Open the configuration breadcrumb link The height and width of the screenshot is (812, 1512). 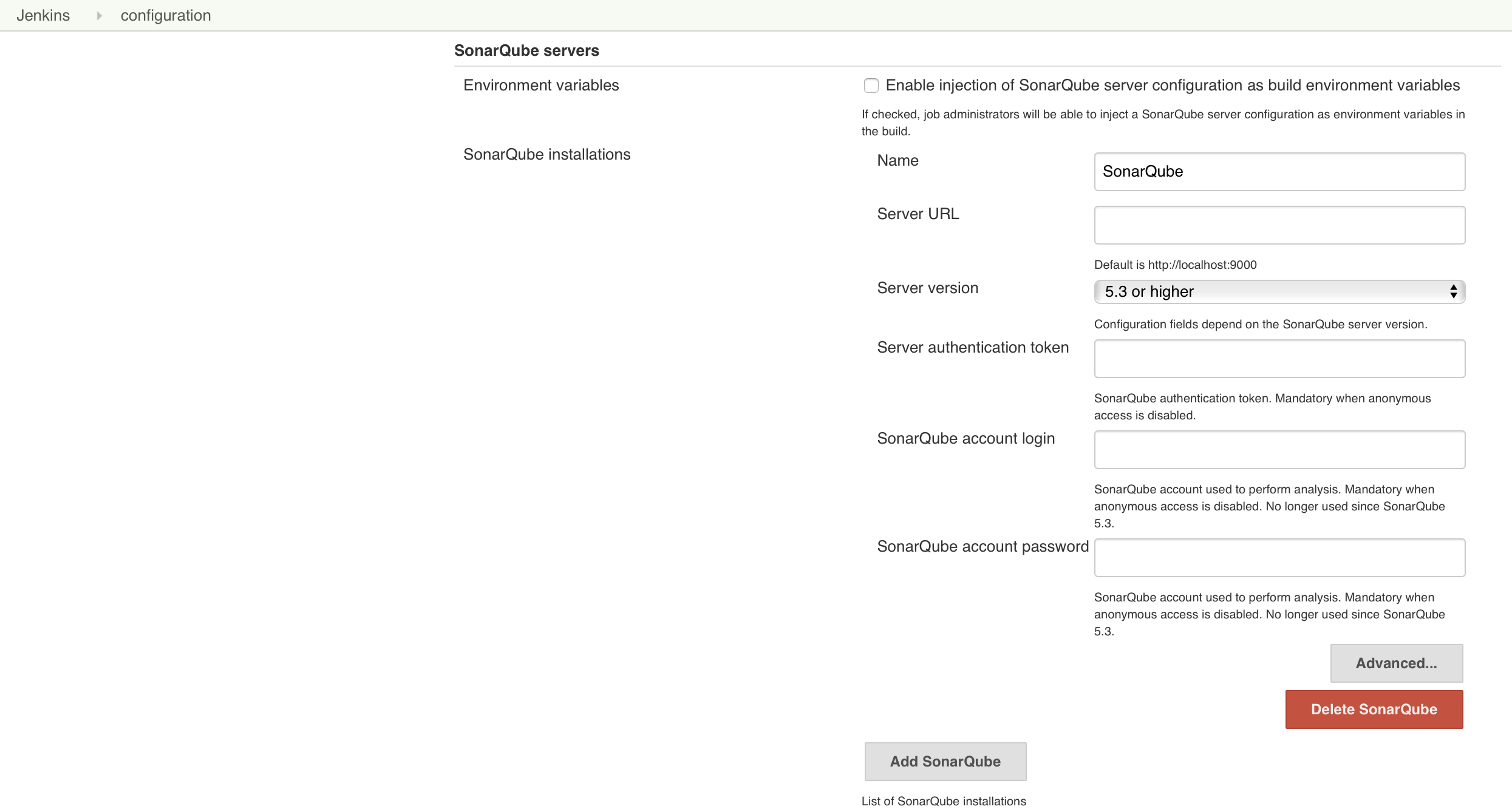pos(166,16)
